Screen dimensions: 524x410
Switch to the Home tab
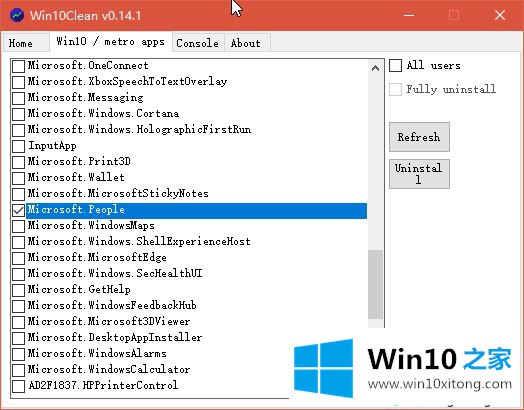tap(26, 43)
